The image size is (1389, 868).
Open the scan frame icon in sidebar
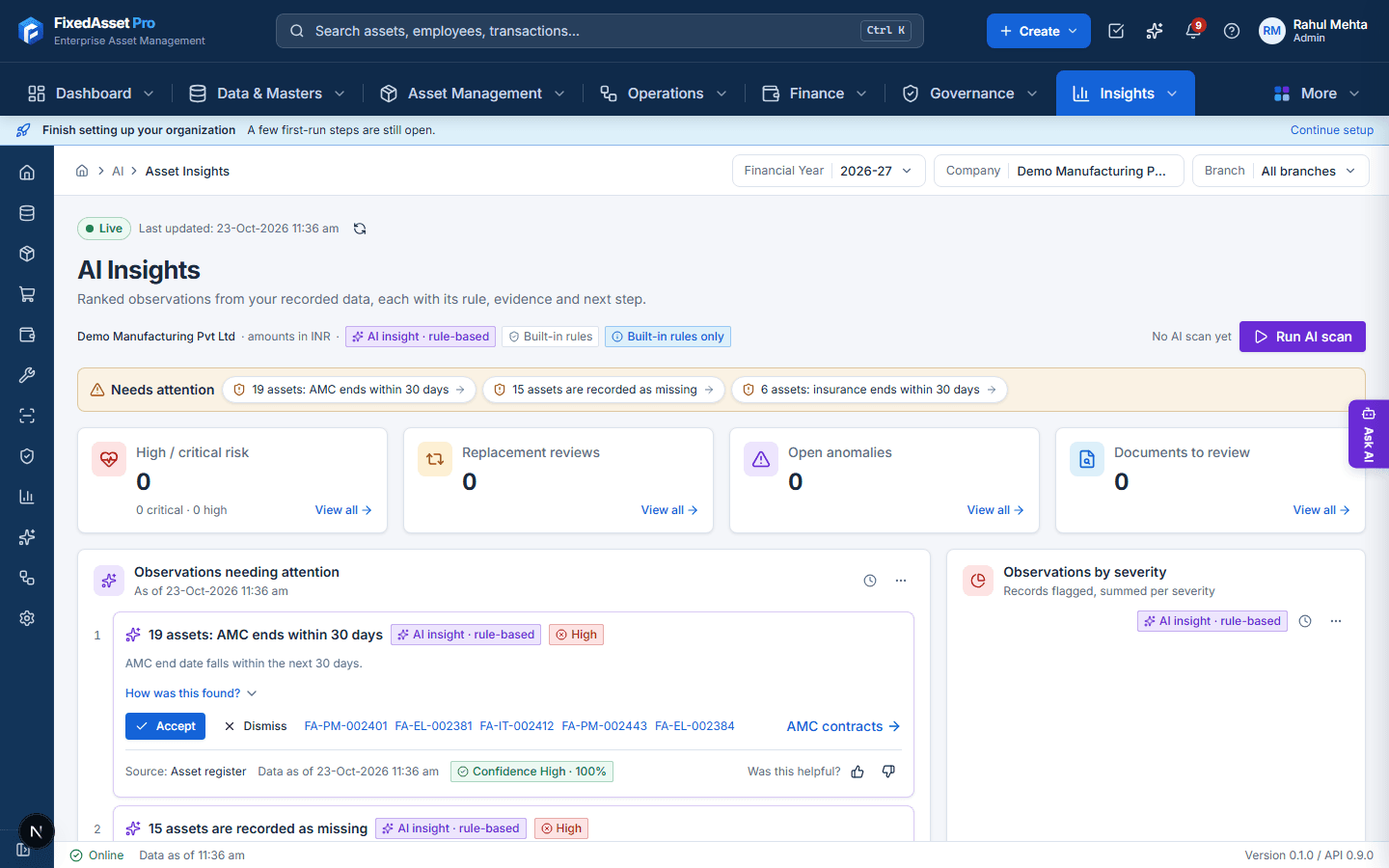point(27,416)
